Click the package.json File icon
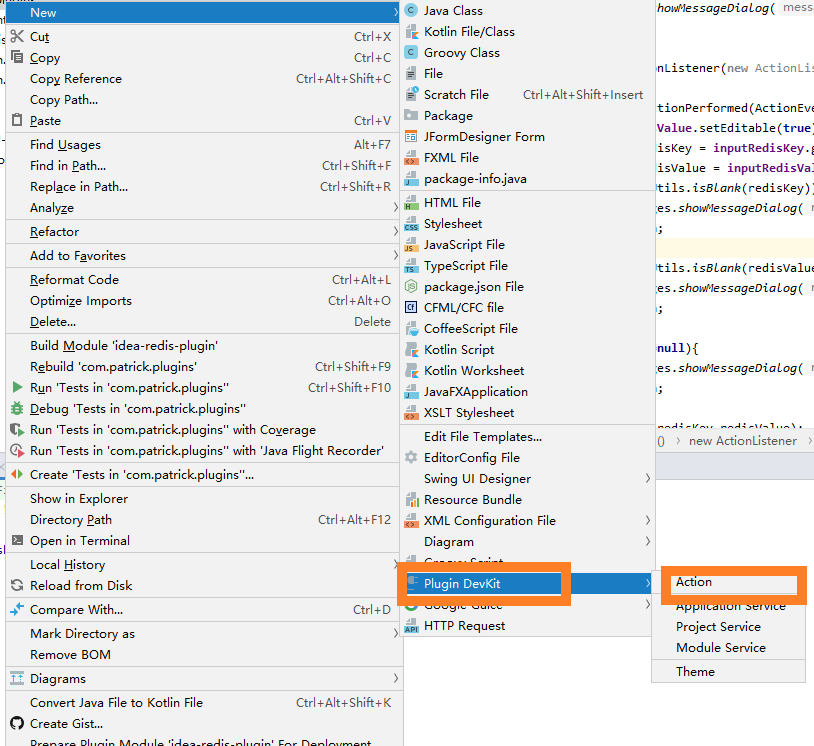 coord(411,287)
